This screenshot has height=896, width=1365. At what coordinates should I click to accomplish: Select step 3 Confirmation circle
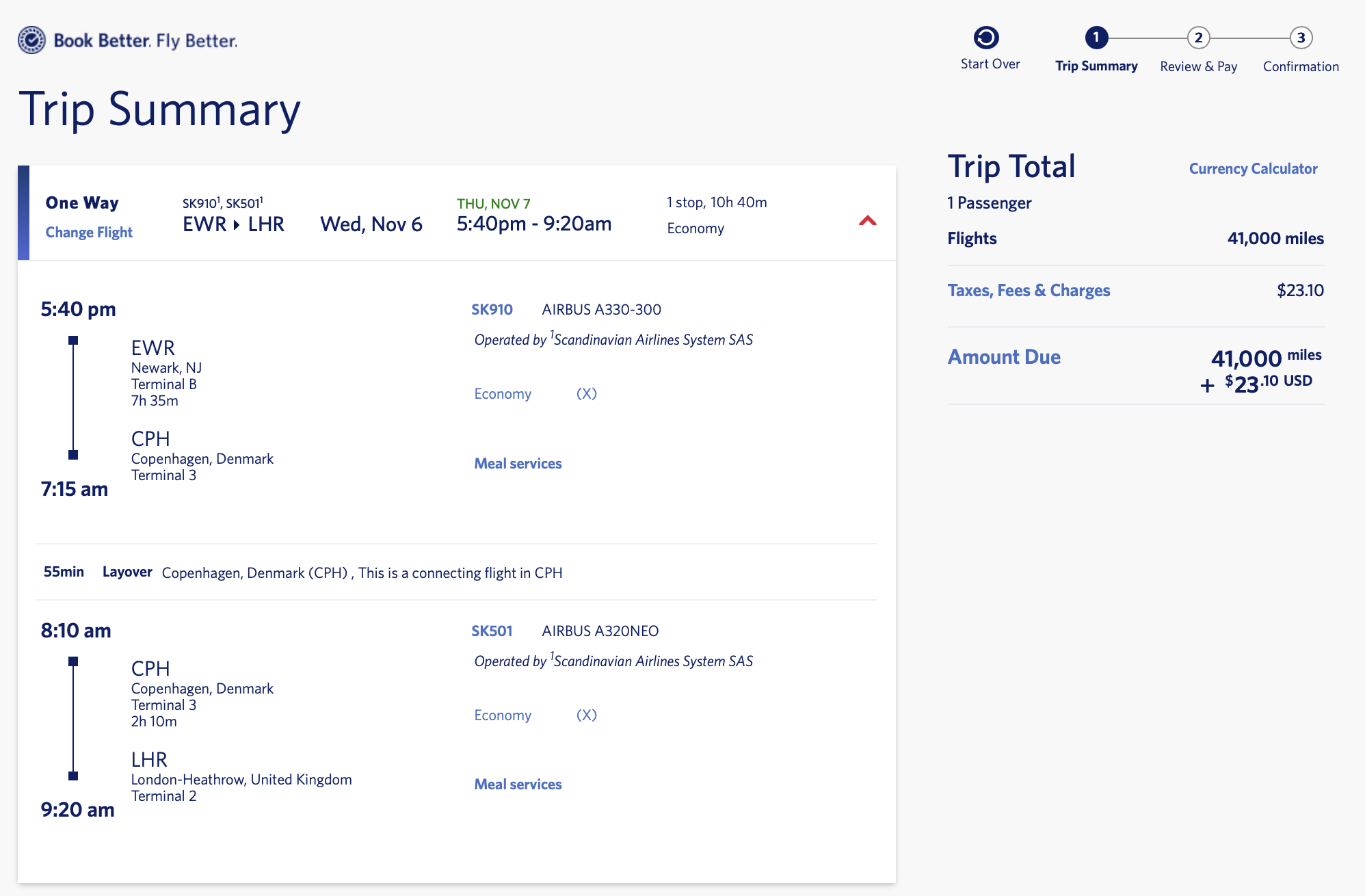tap(1301, 38)
